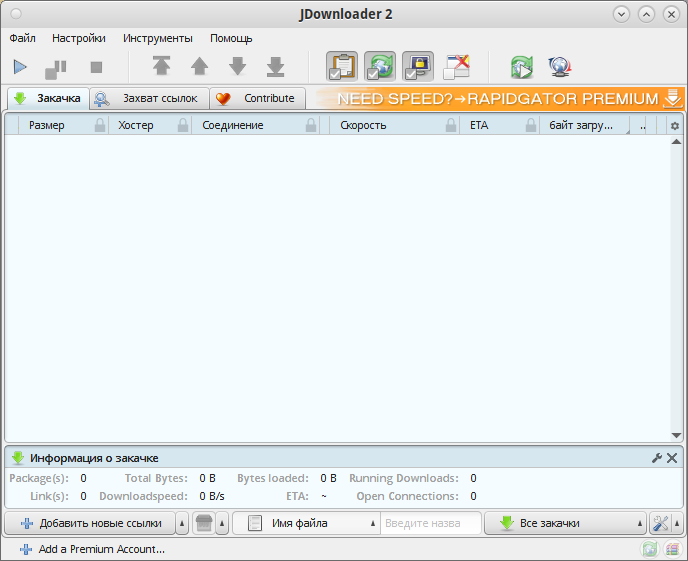Expand arrow next to Добавить новые ссылки
The width and height of the screenshot is (688, 561).
182,523
